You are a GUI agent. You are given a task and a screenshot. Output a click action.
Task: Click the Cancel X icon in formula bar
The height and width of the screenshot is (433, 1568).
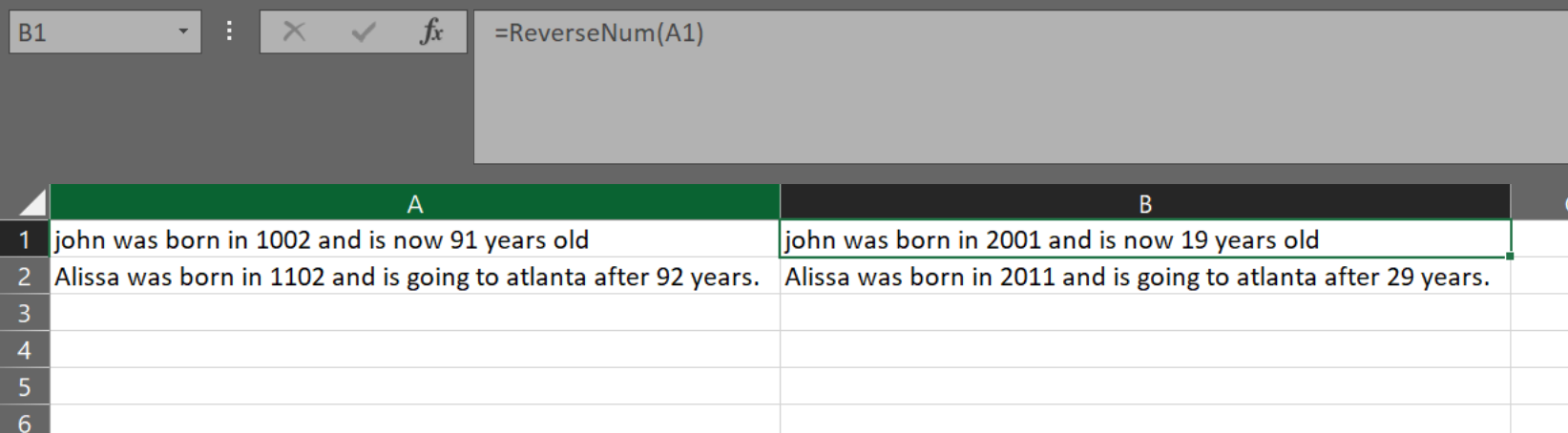294,32
